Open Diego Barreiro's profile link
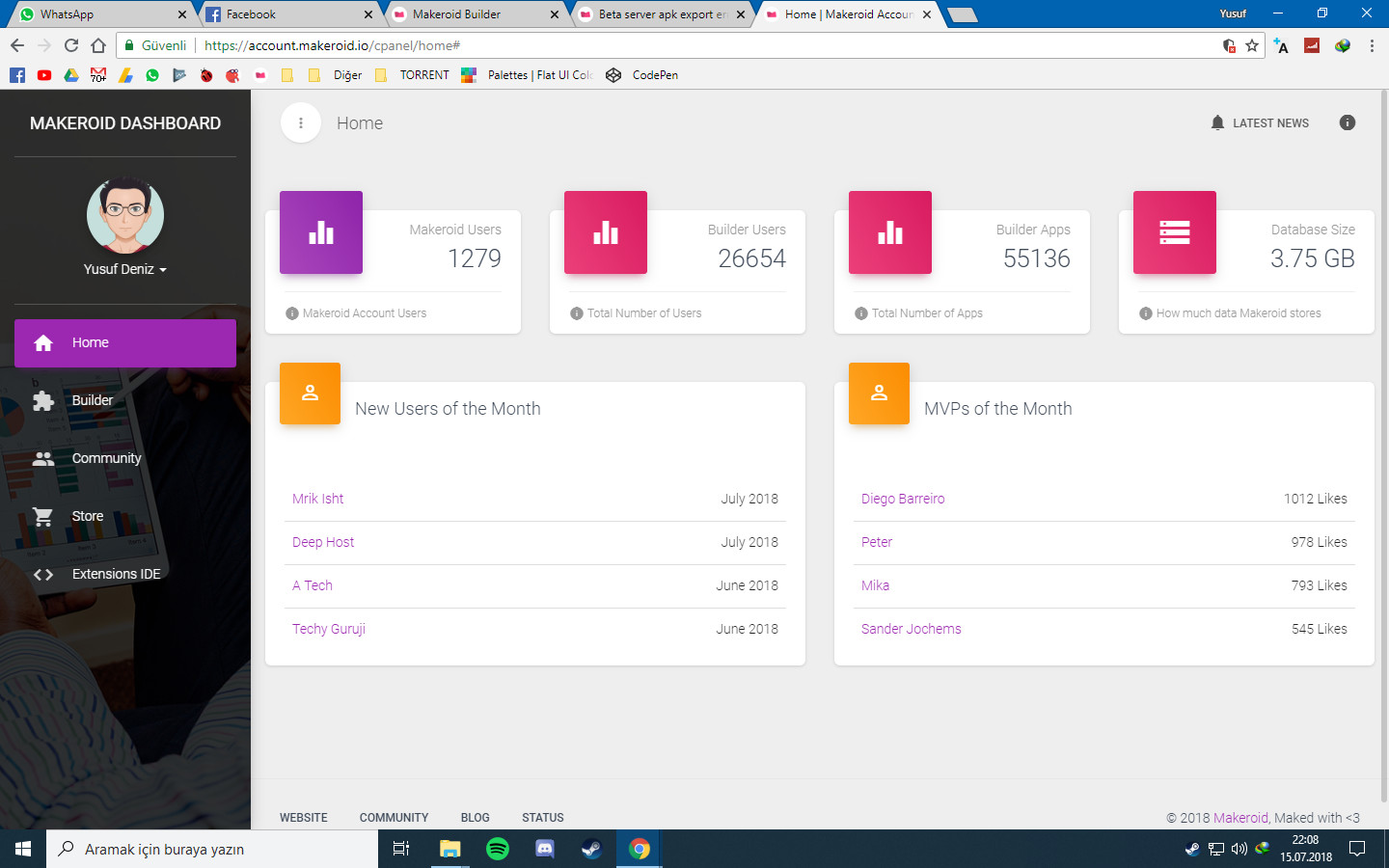 [903, 499]
